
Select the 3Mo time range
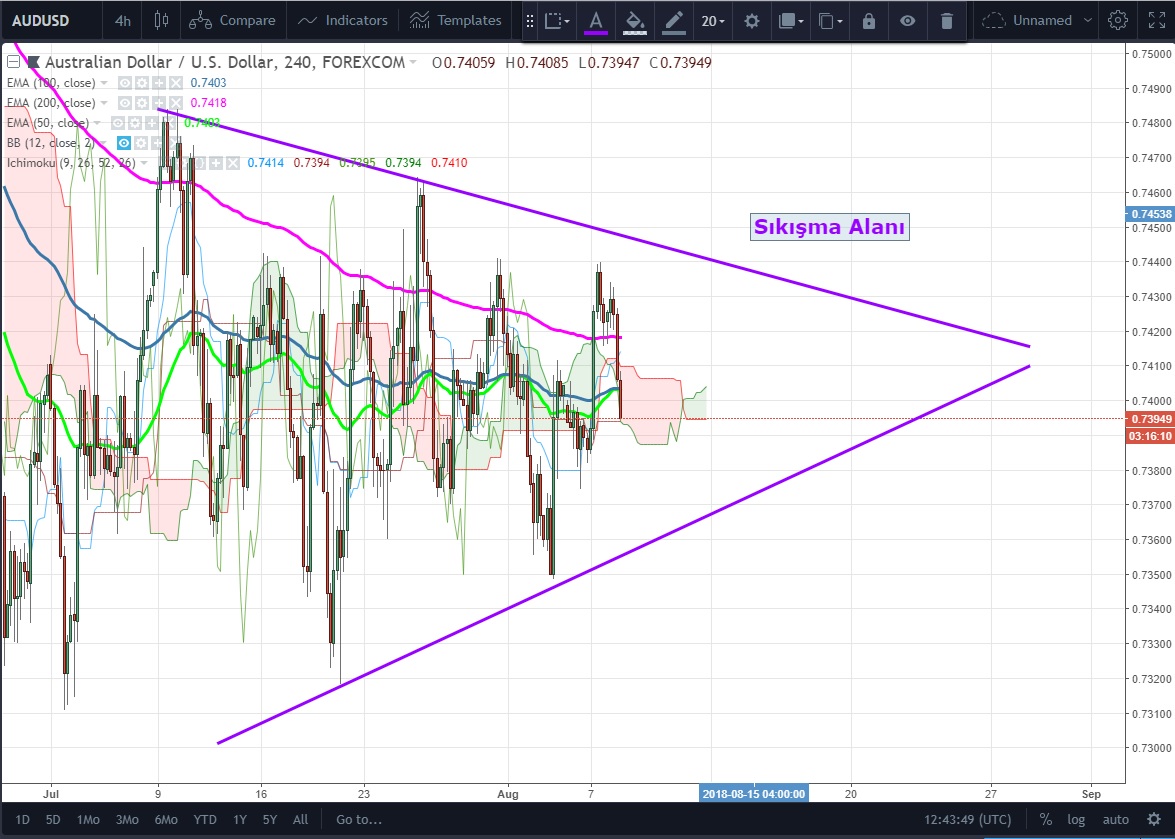127,819
